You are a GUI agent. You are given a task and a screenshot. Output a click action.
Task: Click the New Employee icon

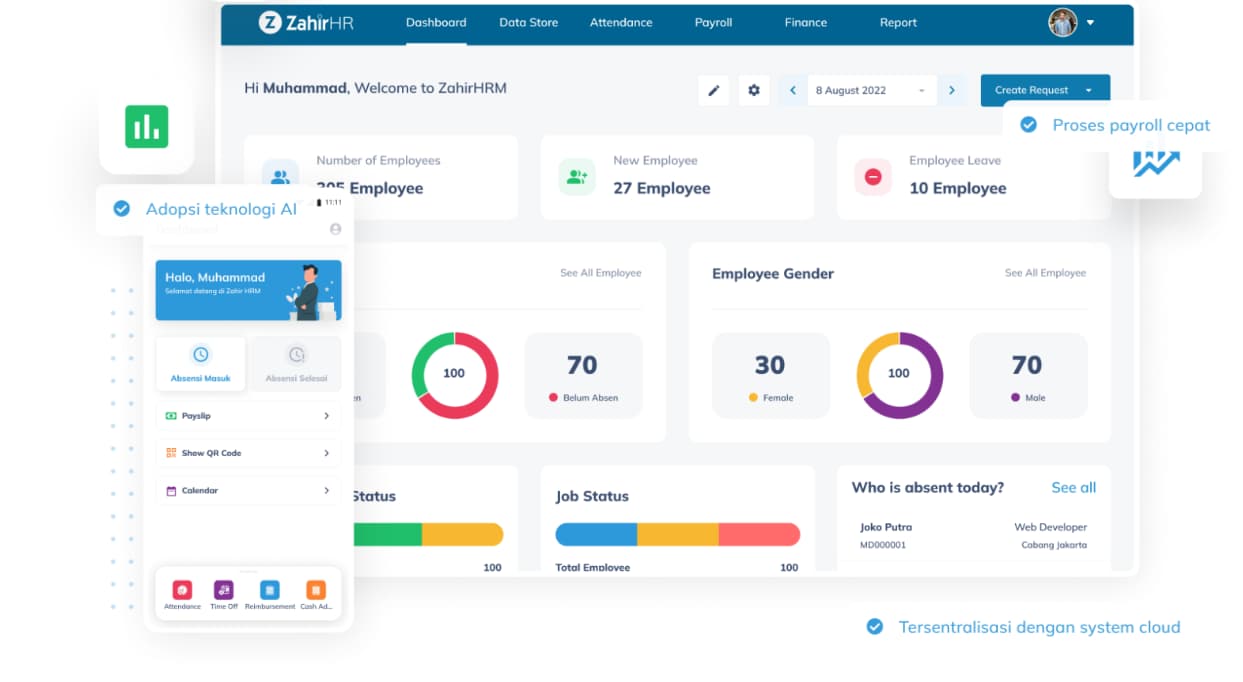tap(577, 177)
